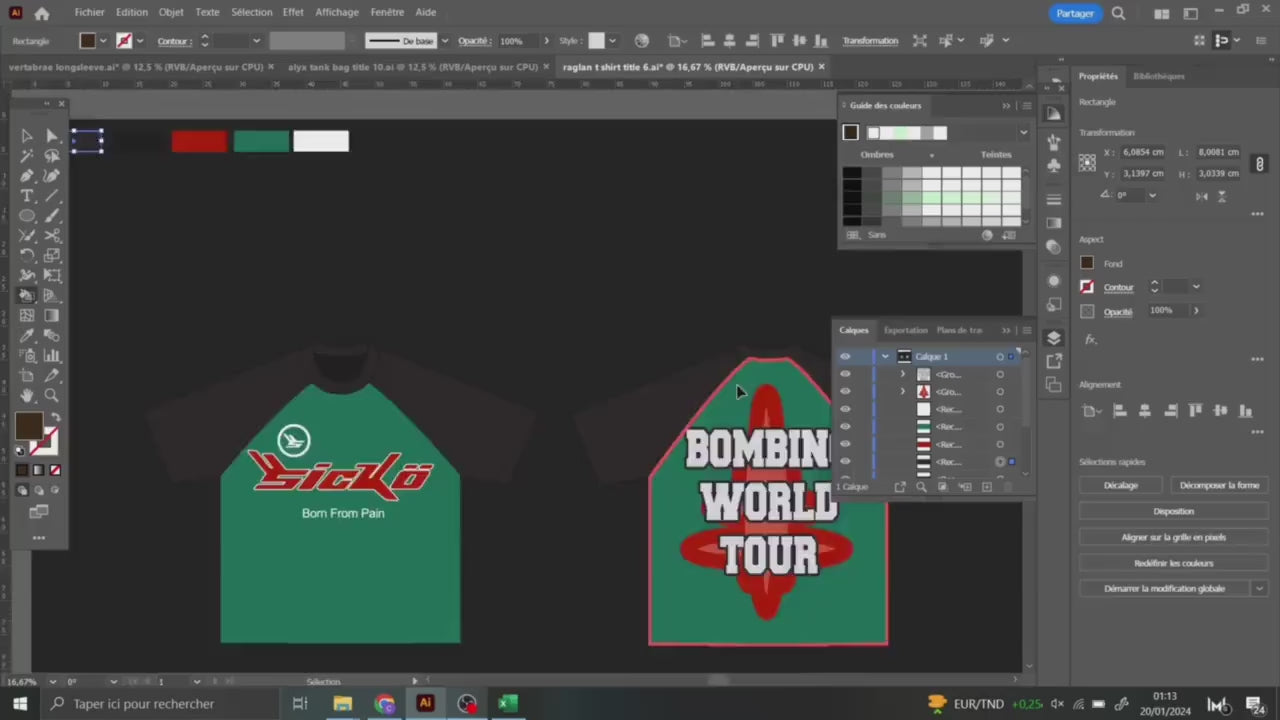Viewport: 1280px width, 720px height.
Task: Open the Objet menu
Action: coord(171,12)
